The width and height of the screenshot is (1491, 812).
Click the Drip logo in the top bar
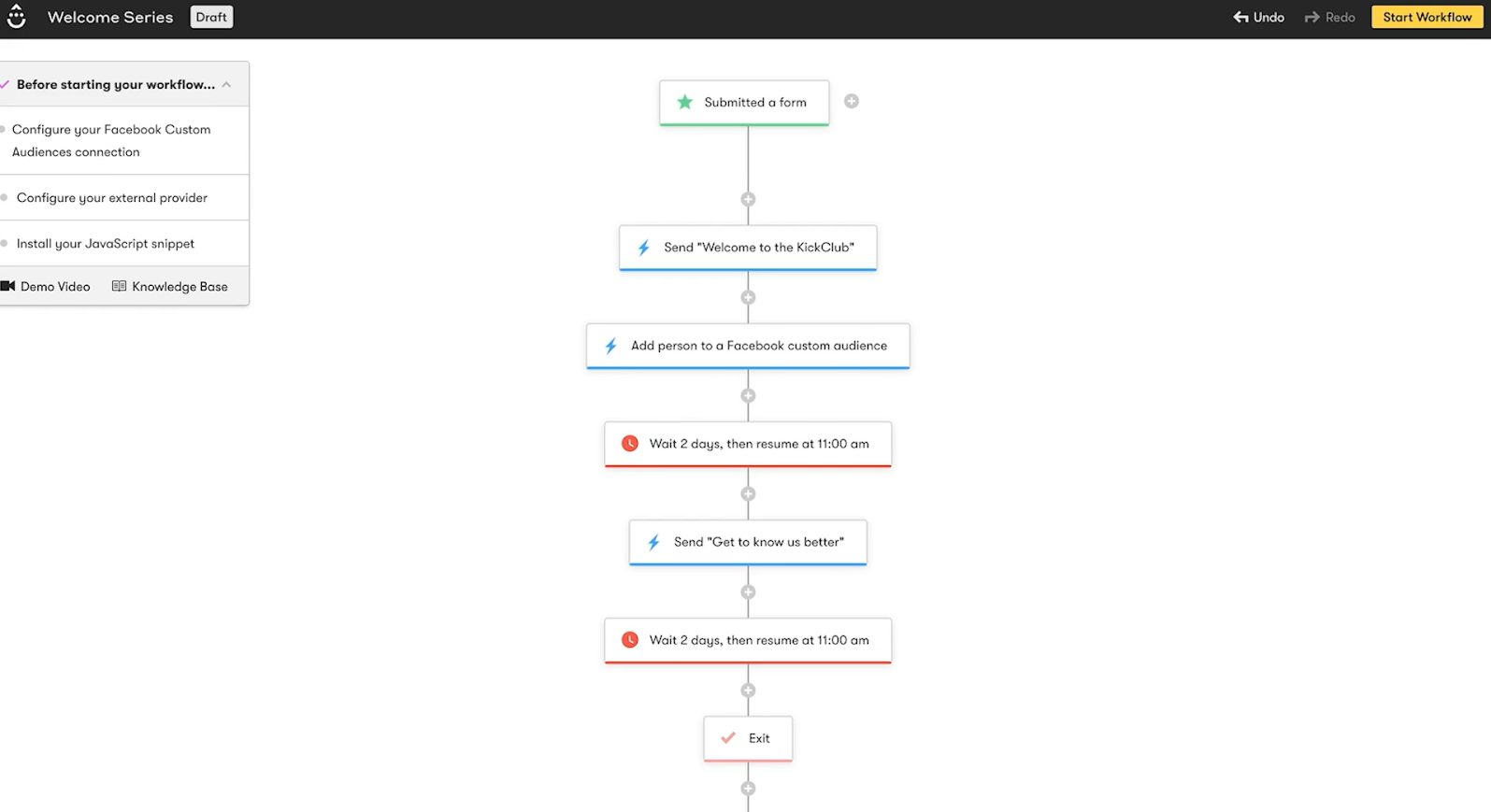coord(16,17)
